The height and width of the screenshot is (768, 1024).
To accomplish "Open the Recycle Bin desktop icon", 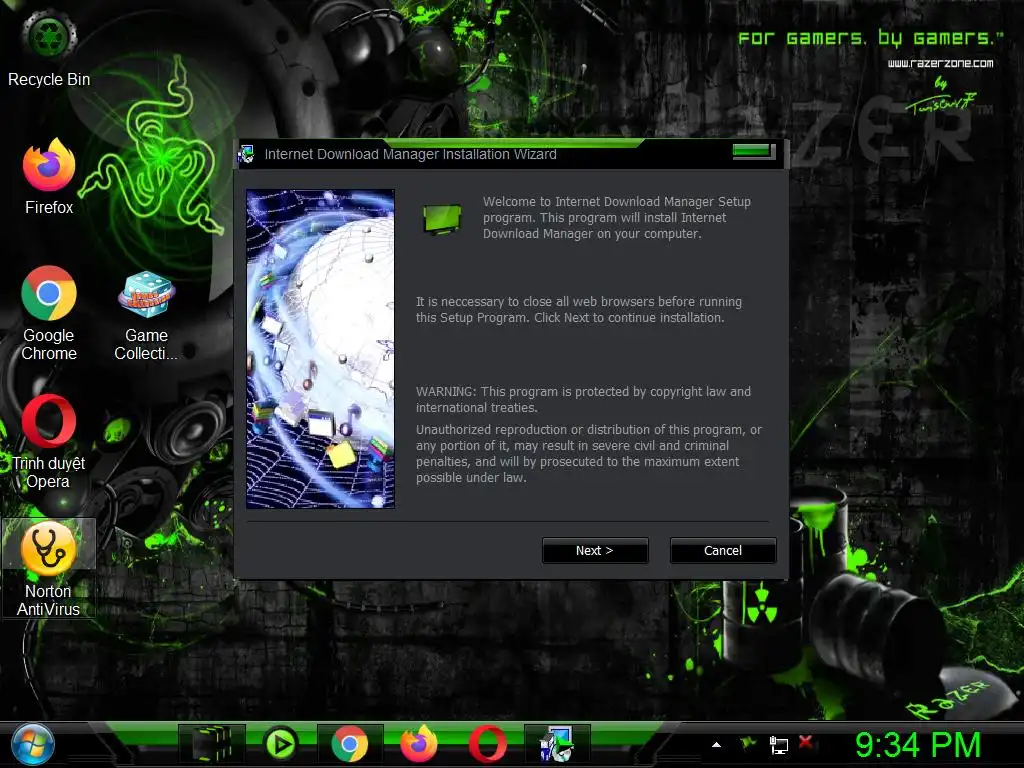I will tap(49, 48).
